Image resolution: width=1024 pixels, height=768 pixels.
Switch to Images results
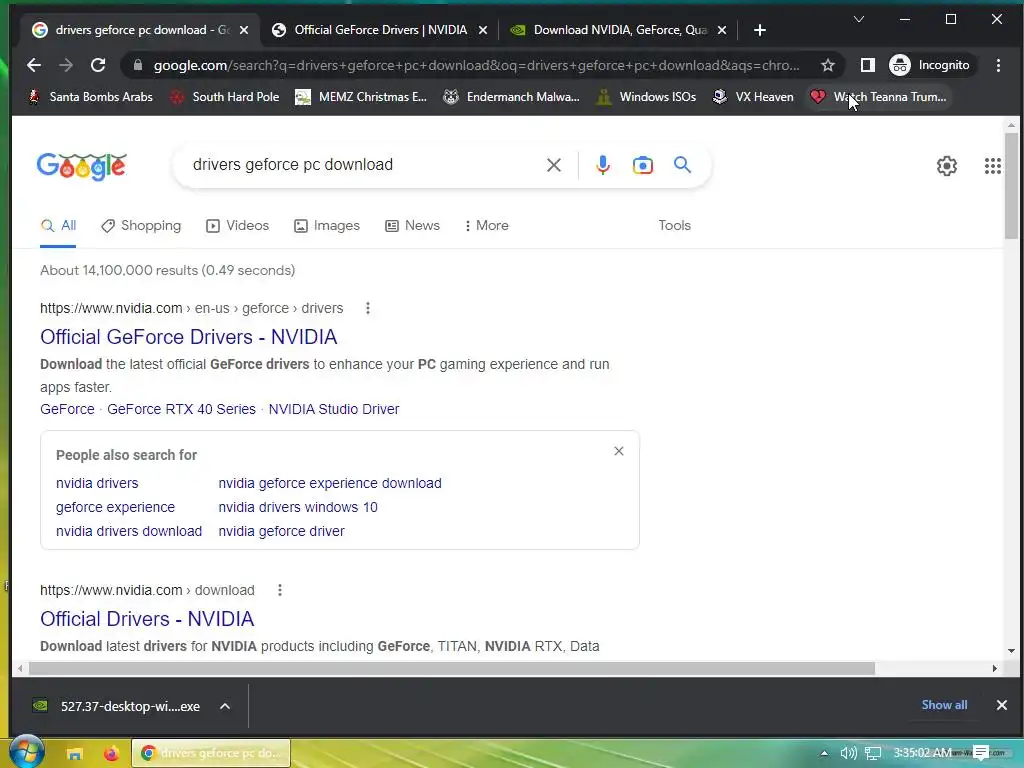(x=327, y=226)
